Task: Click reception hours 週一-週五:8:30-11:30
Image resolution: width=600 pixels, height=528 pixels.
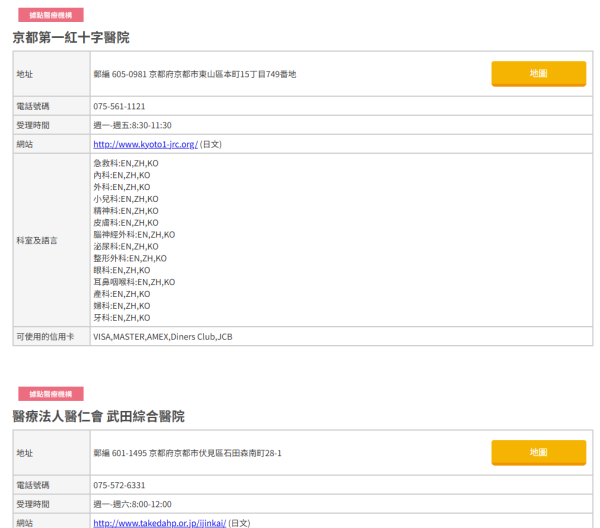Action: pos(132,125)
